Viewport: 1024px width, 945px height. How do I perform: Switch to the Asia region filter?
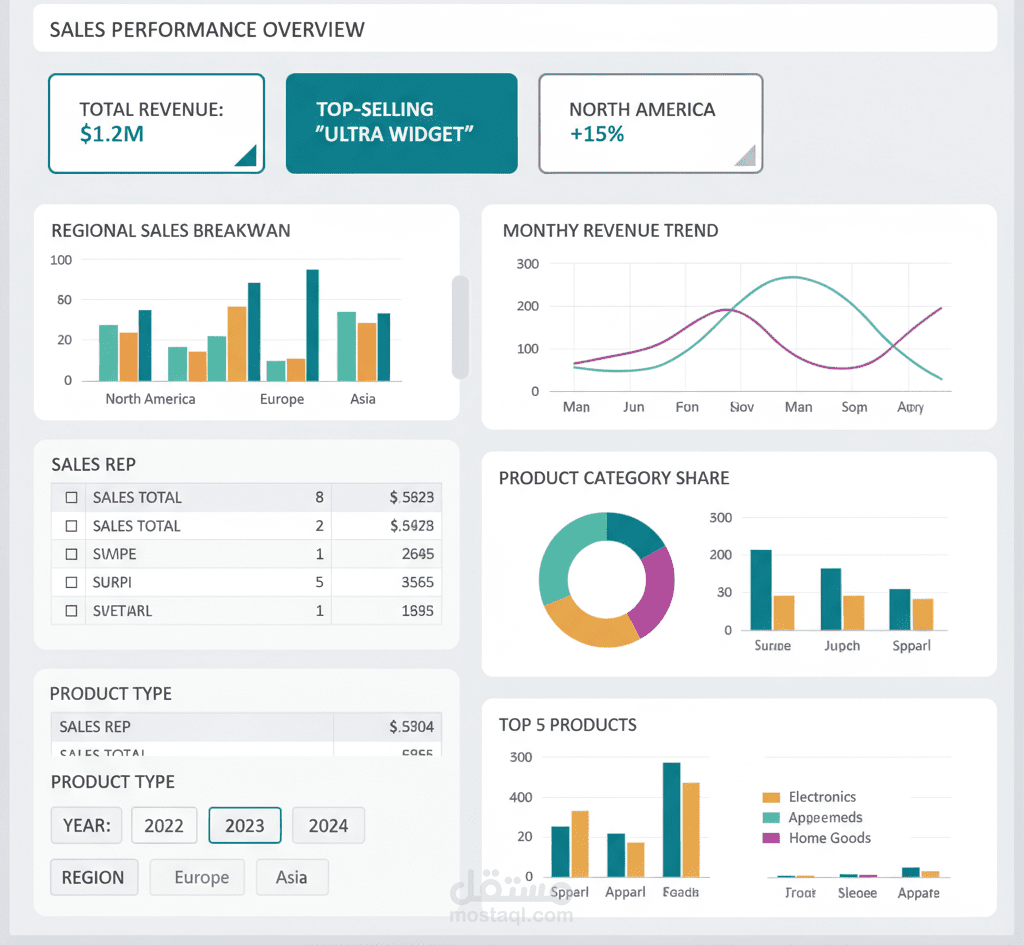click(292, 877)
